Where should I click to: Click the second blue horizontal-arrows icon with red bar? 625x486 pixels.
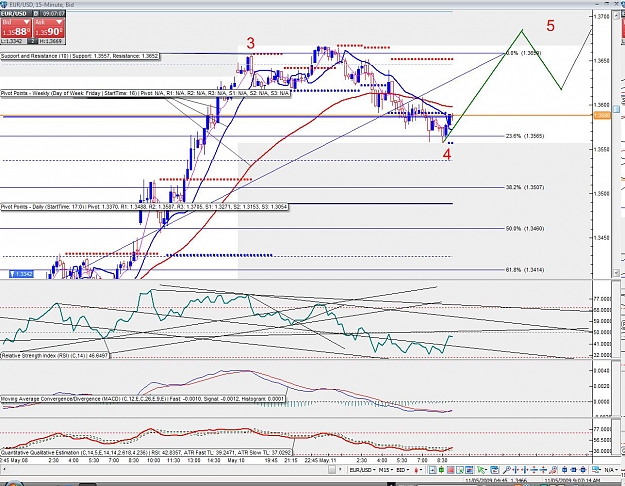point(525,470)
